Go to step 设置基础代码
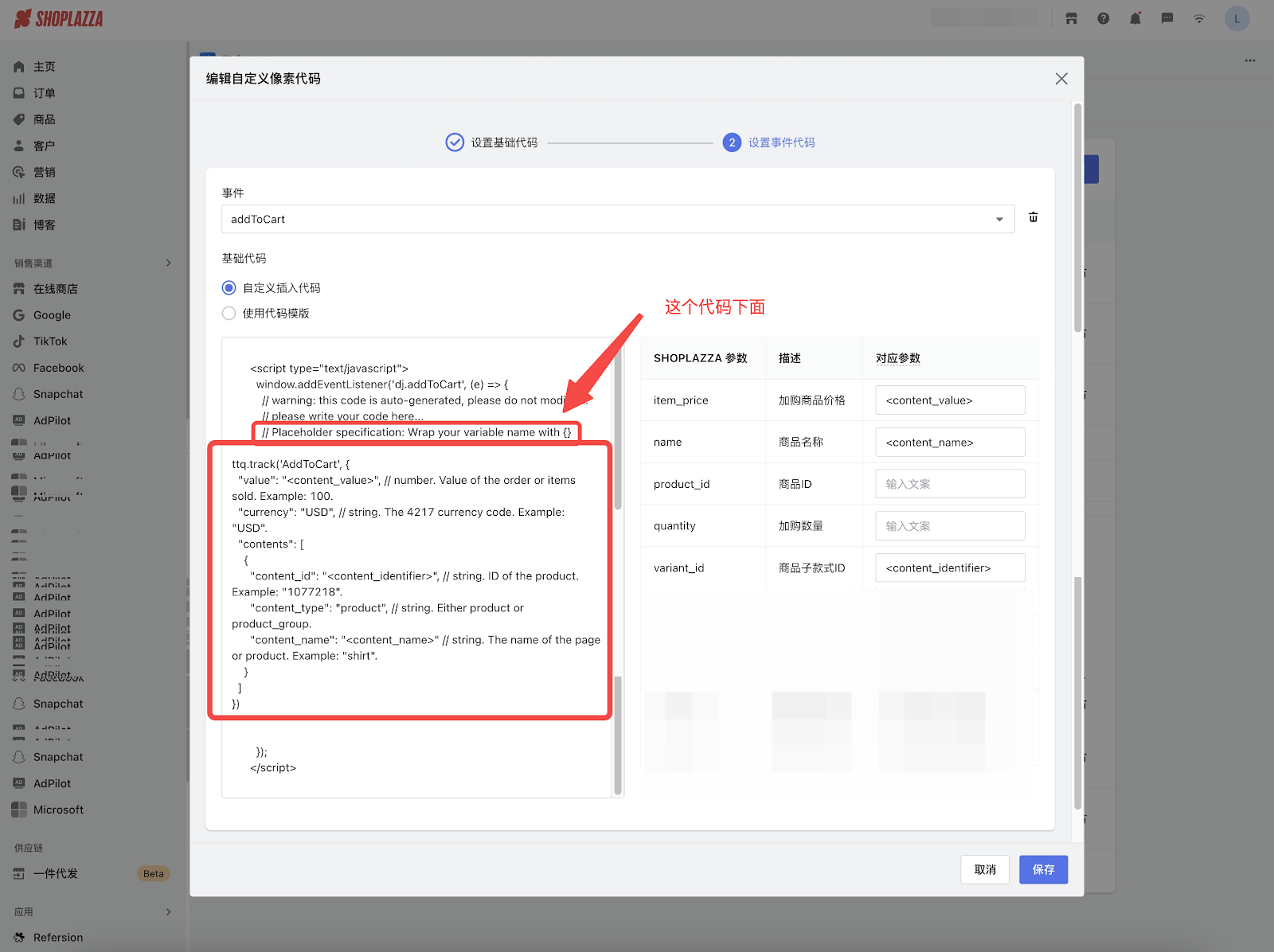Viewport: 1274px width, 952px height. tap(491, 142)
